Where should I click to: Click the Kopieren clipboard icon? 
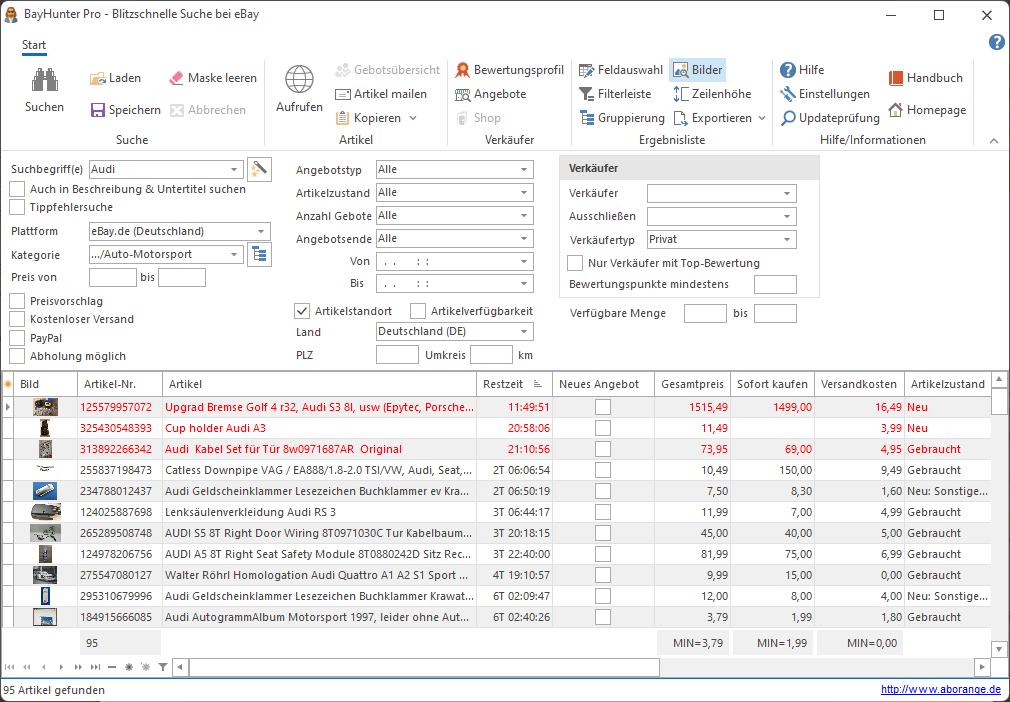click(343, 118)
